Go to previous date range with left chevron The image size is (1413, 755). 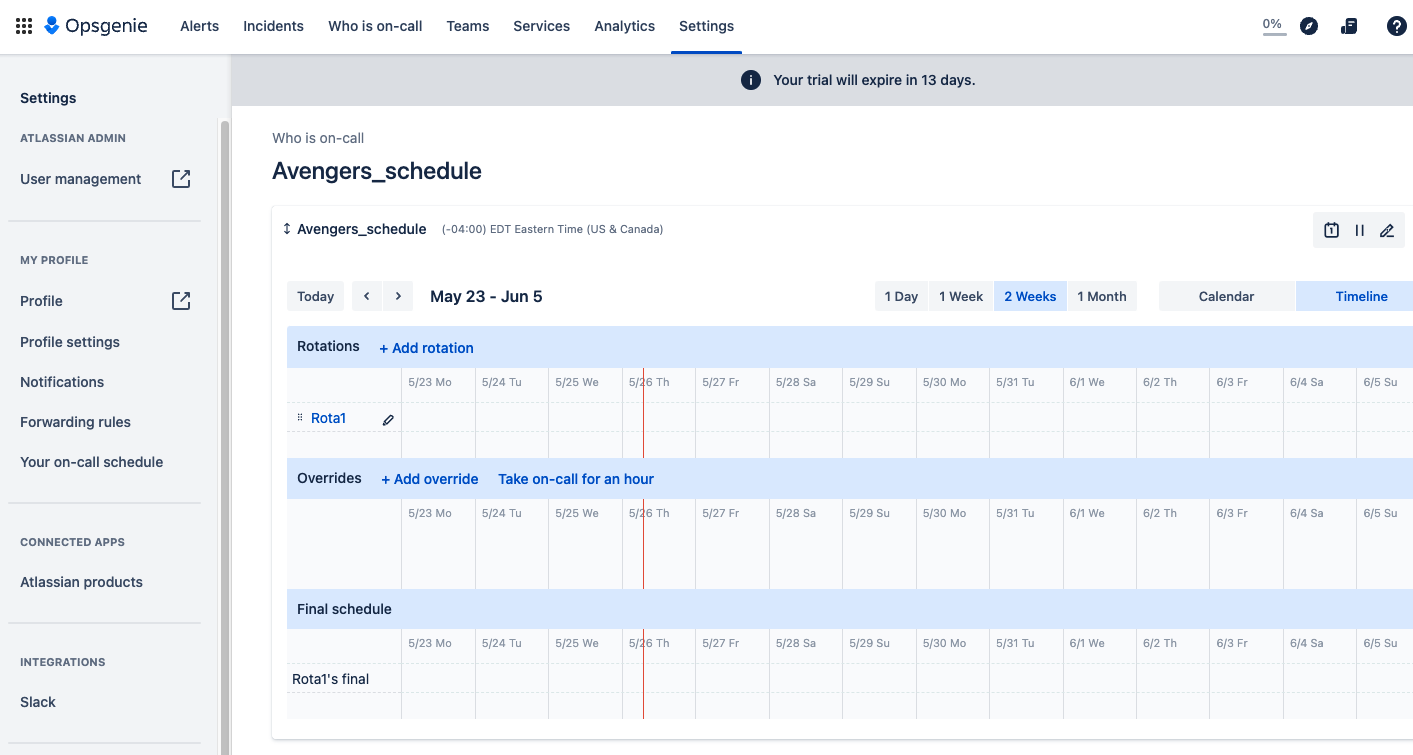tap(367, 296)
